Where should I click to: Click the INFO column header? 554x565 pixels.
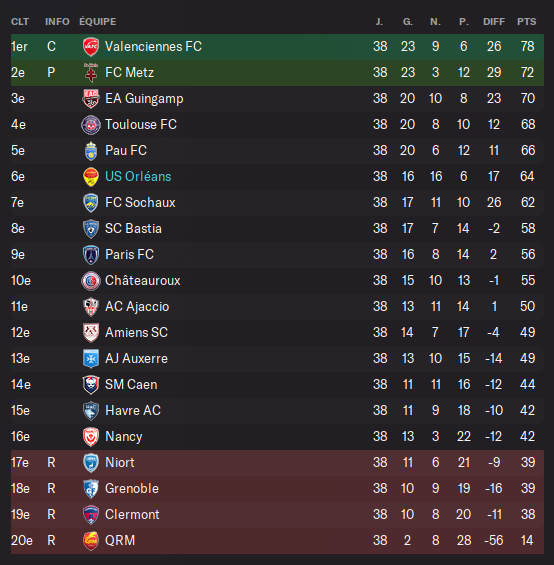coord(57,22)
